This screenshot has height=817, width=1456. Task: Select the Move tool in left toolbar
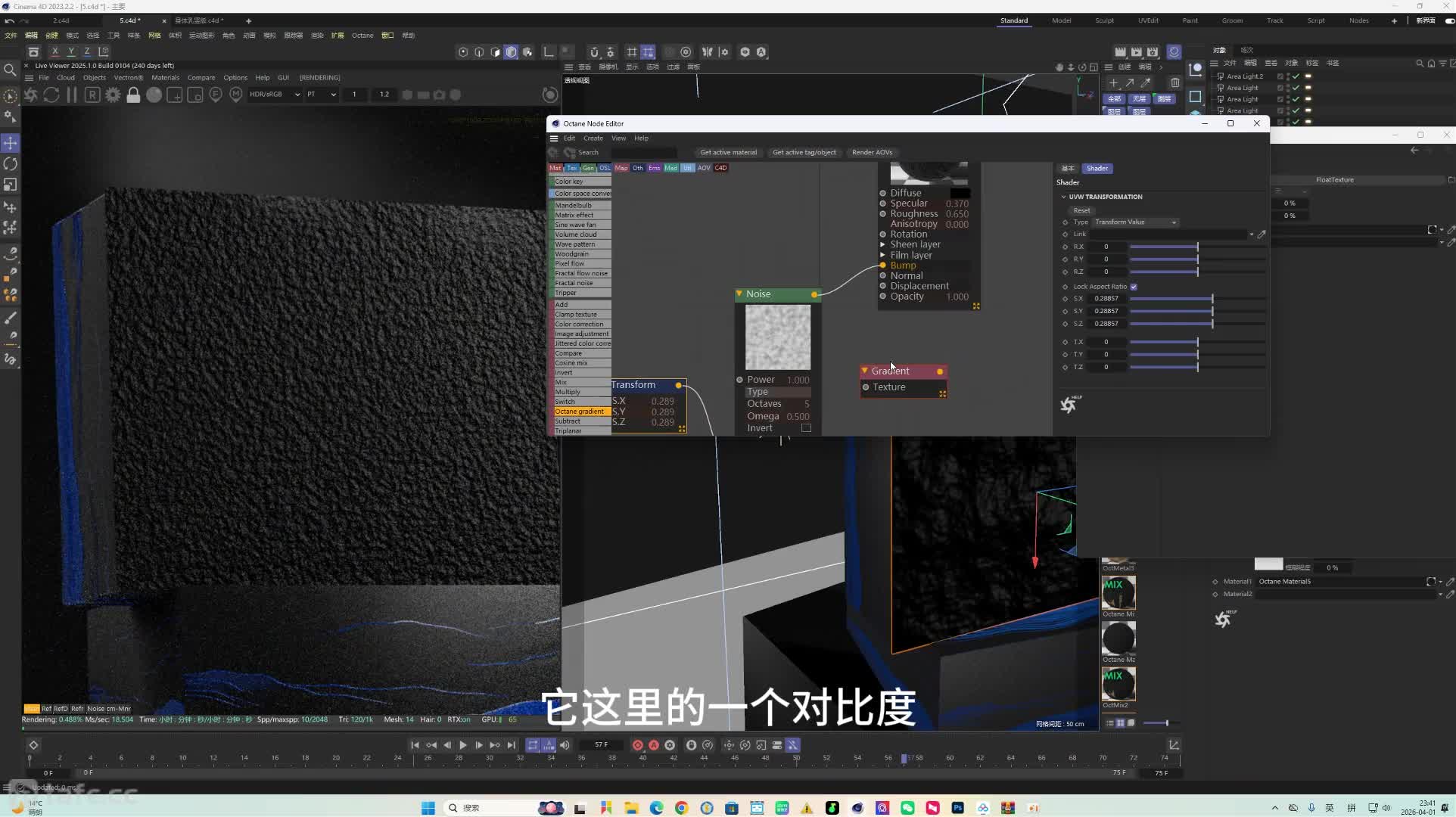[x=11, y=143]
